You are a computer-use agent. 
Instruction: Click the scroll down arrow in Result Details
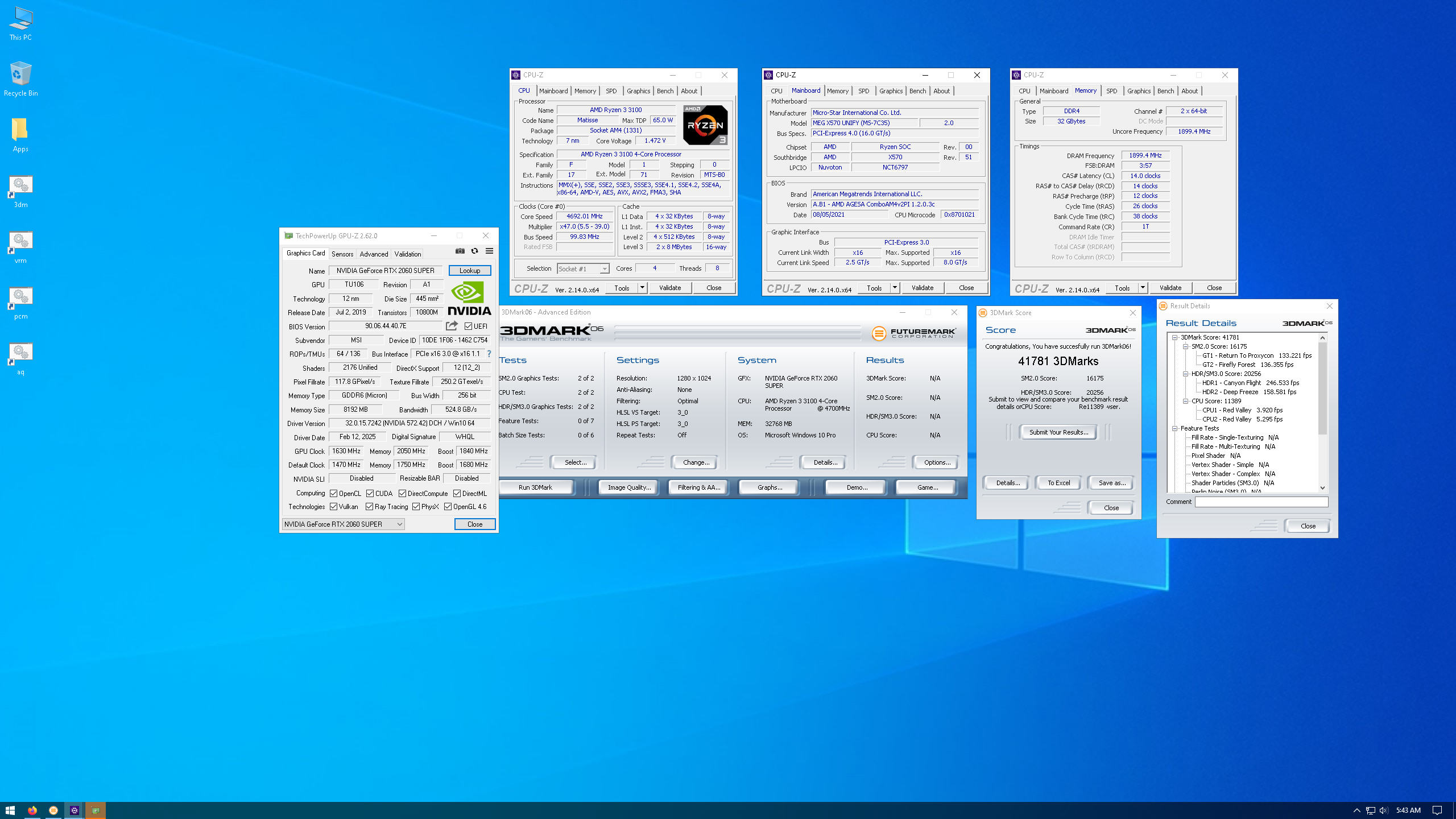[x=1322, y=488]
